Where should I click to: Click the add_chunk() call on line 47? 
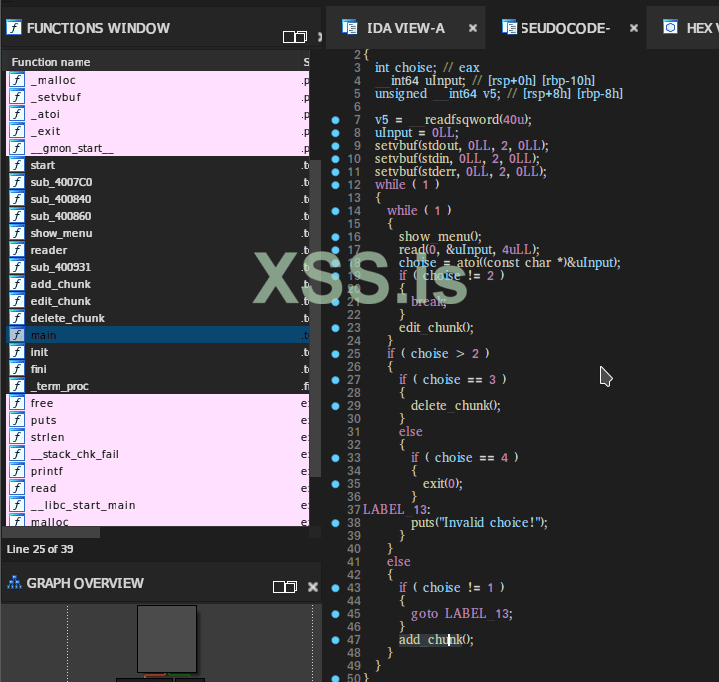436,639
